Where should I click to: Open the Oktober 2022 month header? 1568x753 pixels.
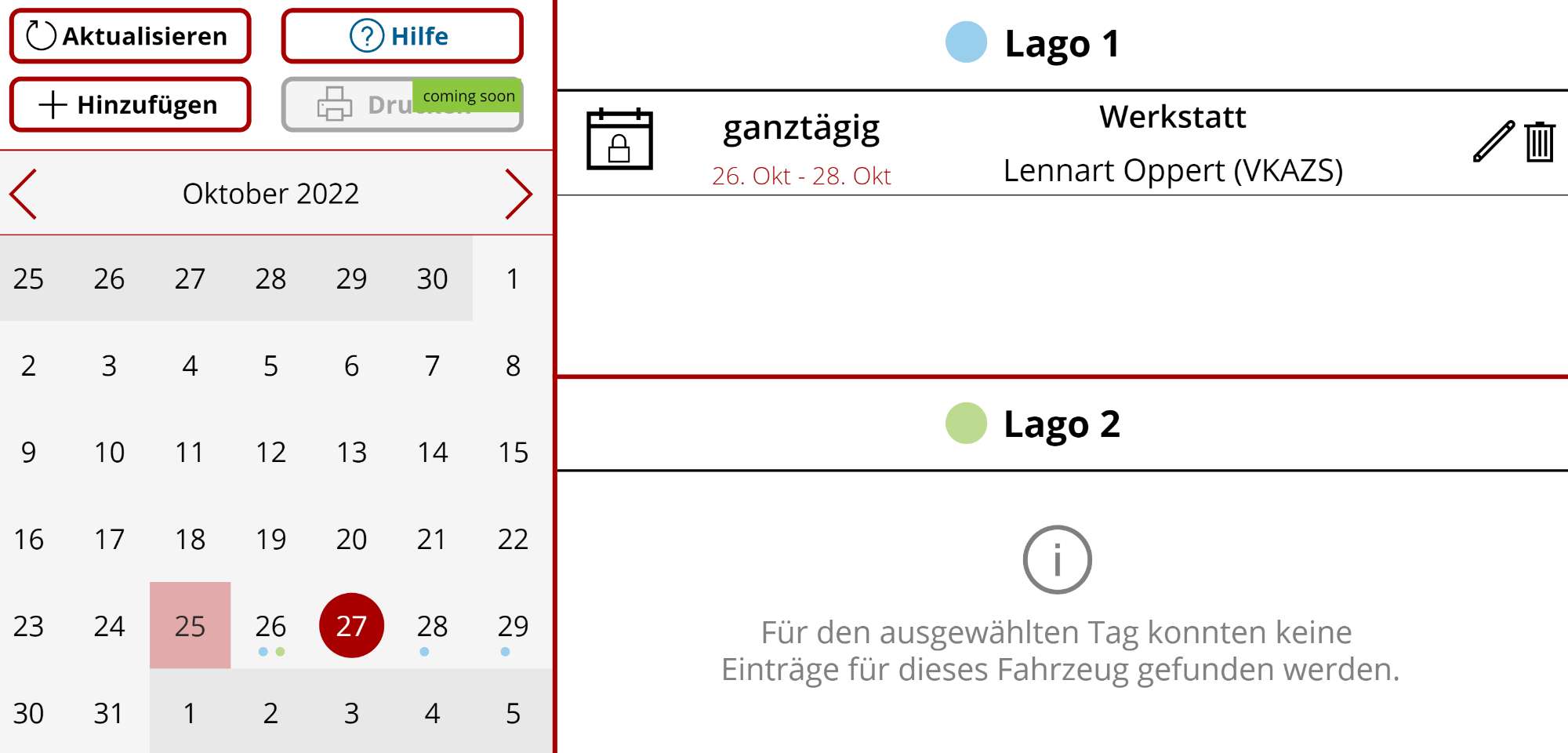pyautogui.click(x=270, y=194)
